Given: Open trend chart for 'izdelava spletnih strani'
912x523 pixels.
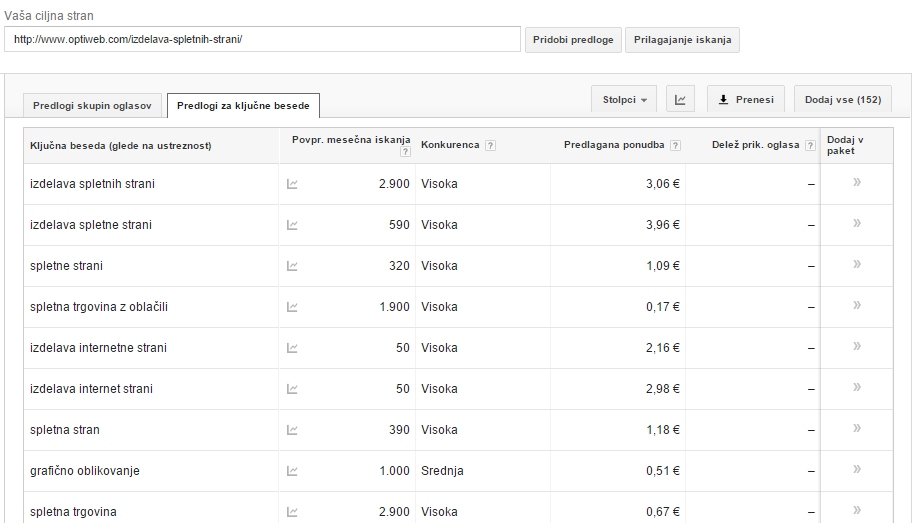Looking at the screenshot, I should click(x=292, y=184).
